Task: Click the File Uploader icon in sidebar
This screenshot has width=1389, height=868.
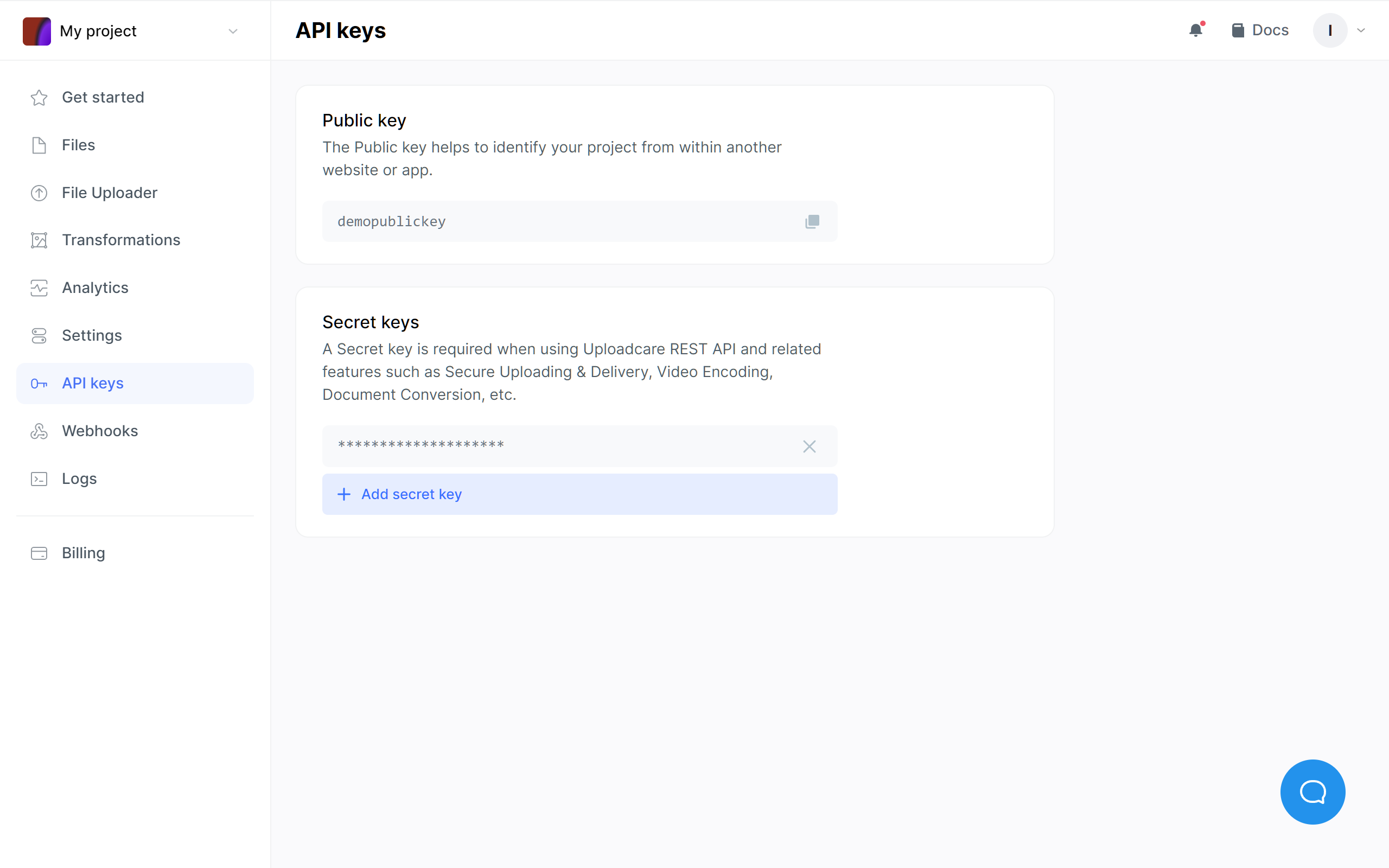Action: click(x=38, y=192)
